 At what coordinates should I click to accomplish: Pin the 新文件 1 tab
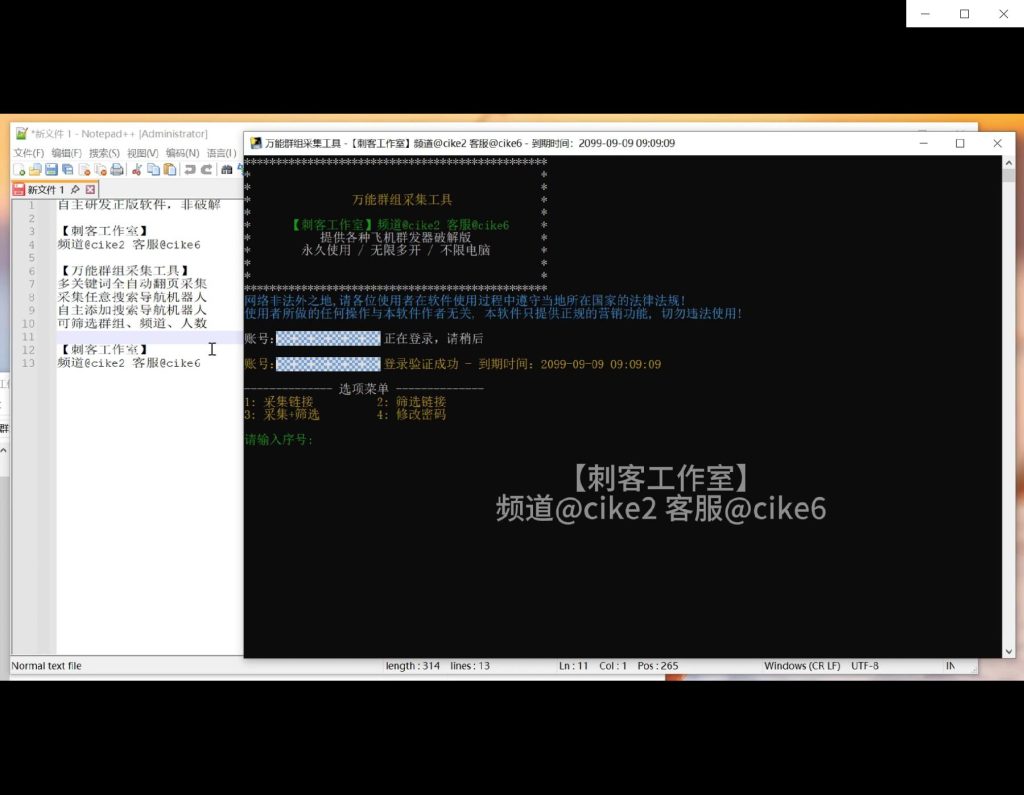click(76, 188)
